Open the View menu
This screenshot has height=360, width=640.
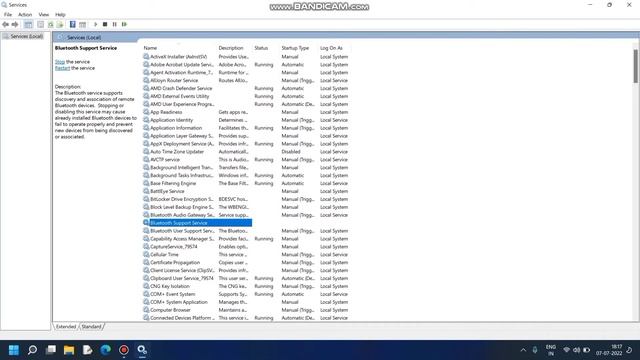44,15
